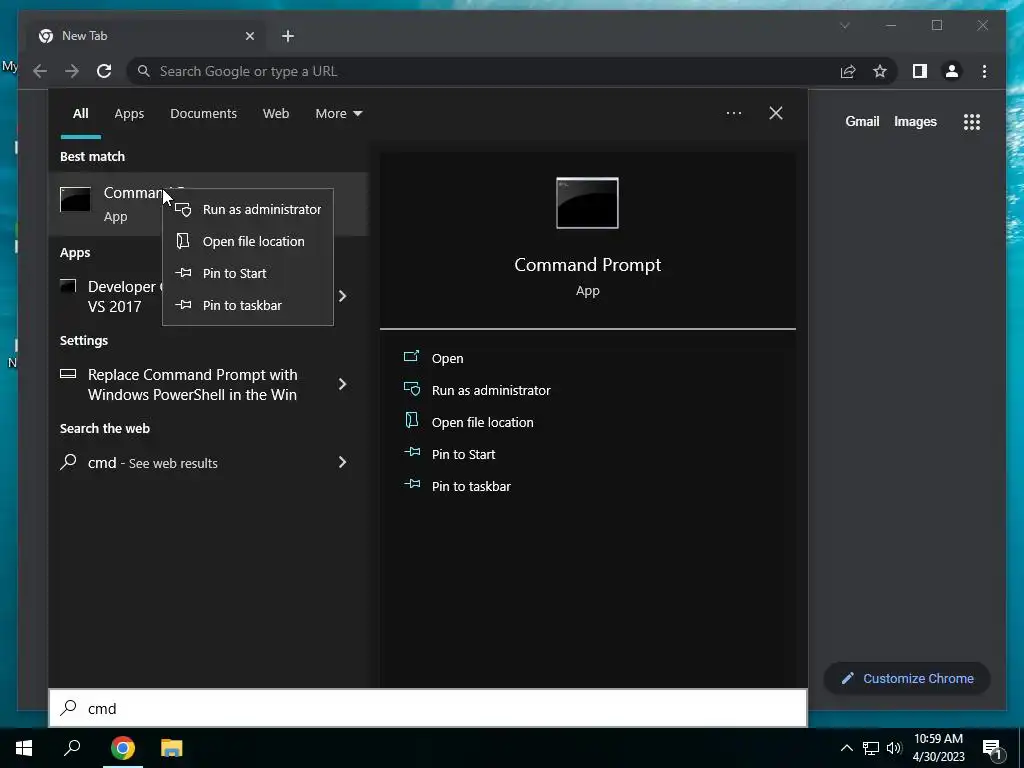Click shield icon beside preview Run as administrator
This screenshot has width=1024, height=768.
click(x=411, y=389)
